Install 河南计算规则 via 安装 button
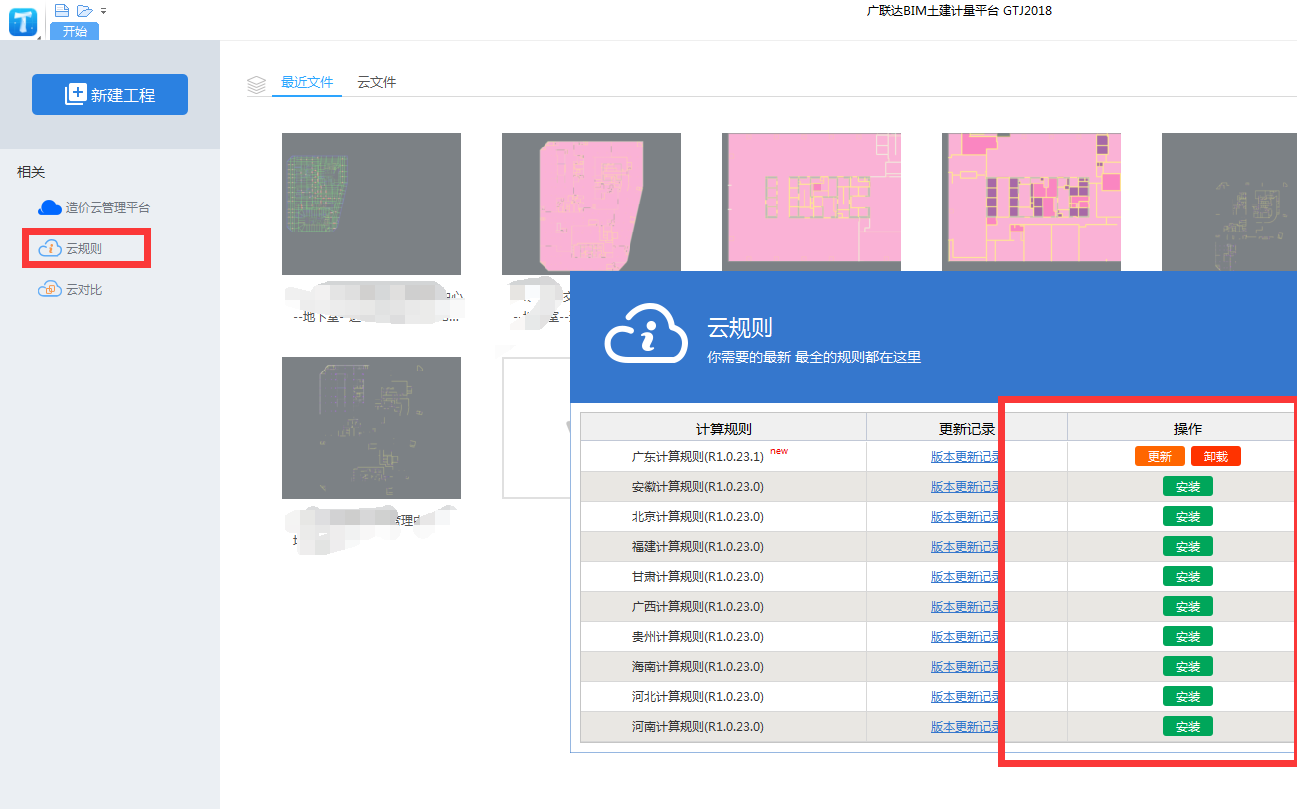This screenshot has height=809, width=1297. point(1188,726)
